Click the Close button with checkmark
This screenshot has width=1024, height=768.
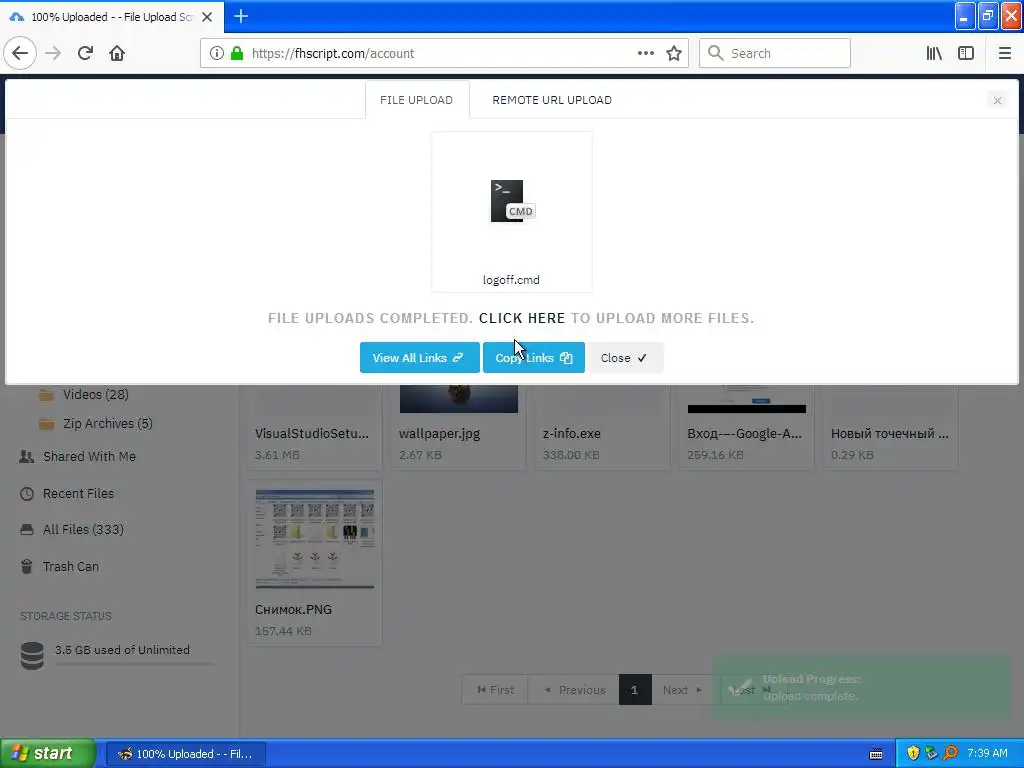point(624,358)
